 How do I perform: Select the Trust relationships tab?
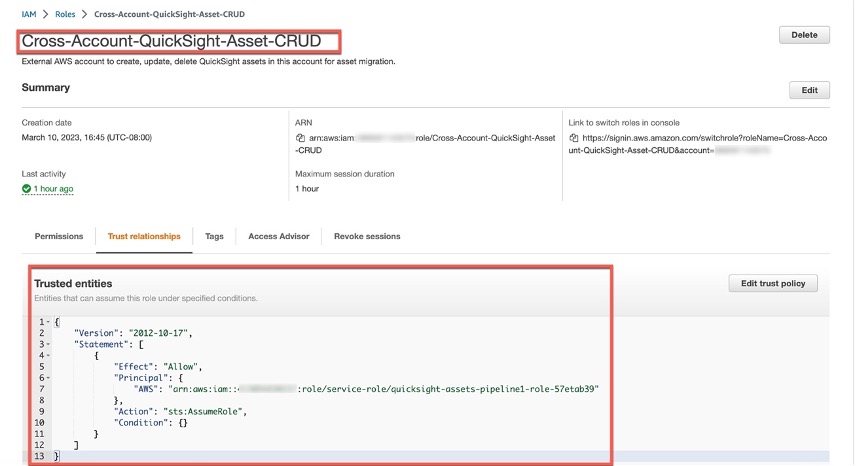click(144, 236)
